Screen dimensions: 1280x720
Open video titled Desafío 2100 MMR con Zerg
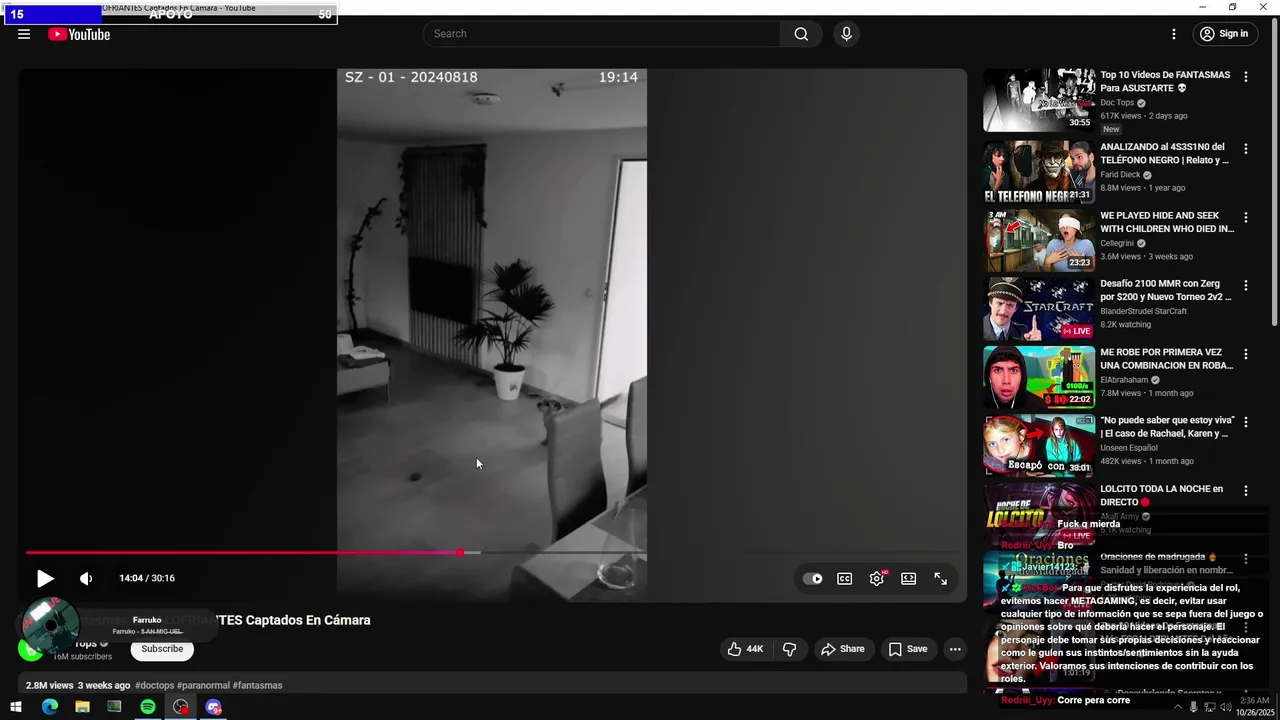coord(1166,290)
